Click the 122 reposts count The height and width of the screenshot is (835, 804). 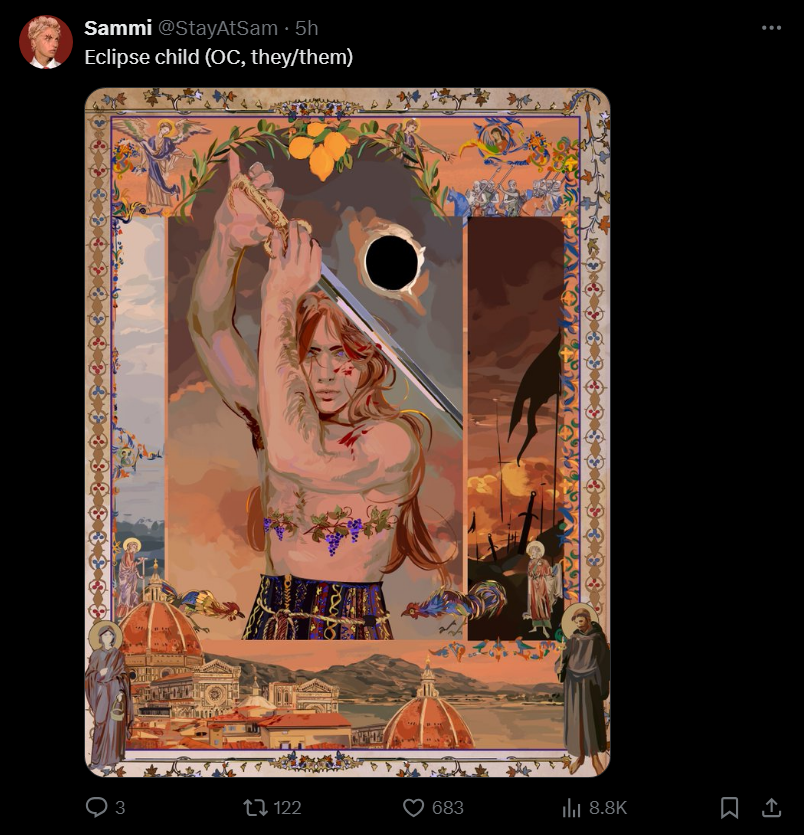(x=287, y=808)
